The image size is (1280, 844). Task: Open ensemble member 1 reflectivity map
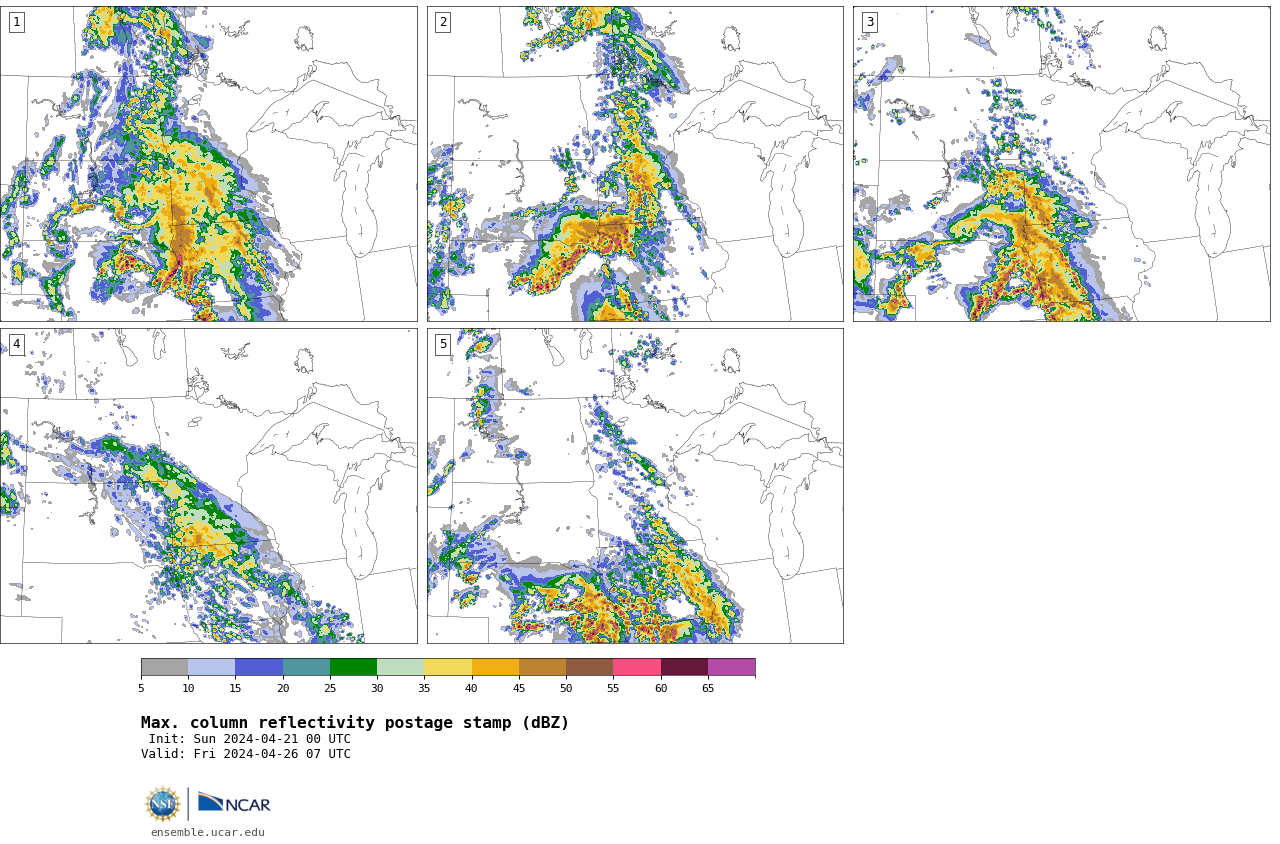tap(208, 164)
